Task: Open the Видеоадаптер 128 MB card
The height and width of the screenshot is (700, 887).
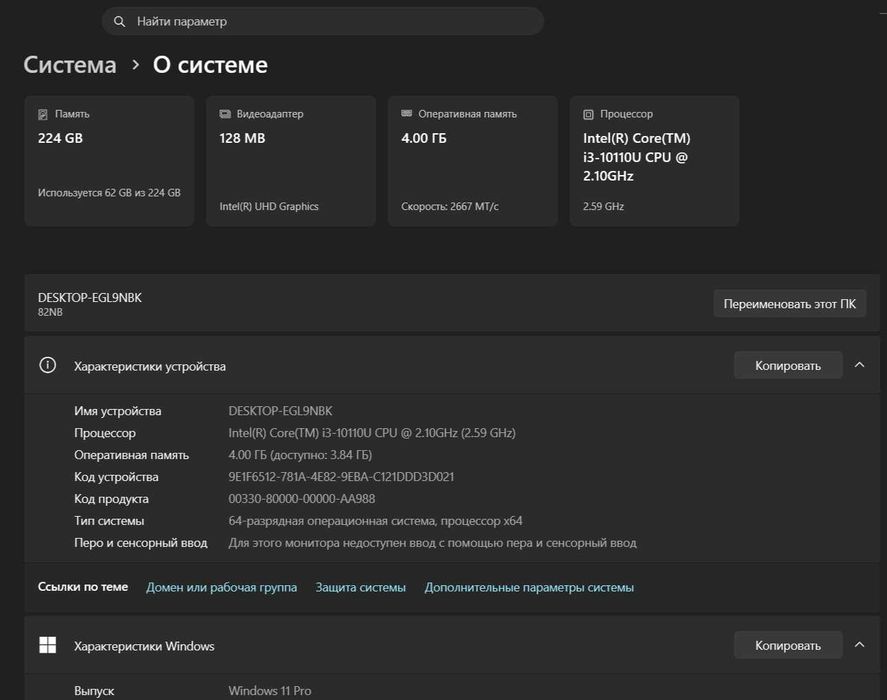Action: (x=291, y=161)
